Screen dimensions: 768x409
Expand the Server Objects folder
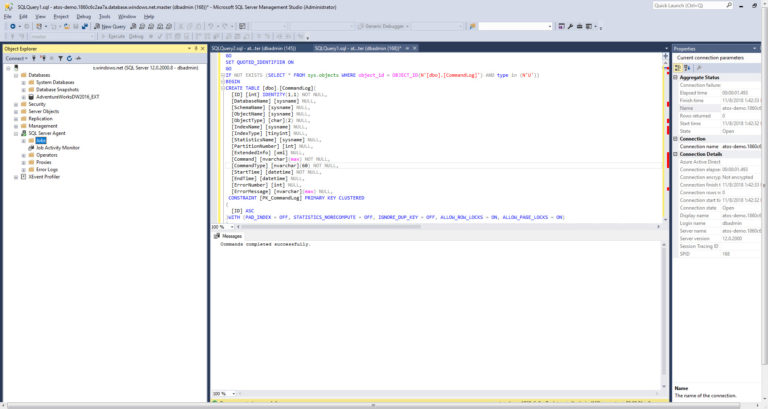[16, 112]
